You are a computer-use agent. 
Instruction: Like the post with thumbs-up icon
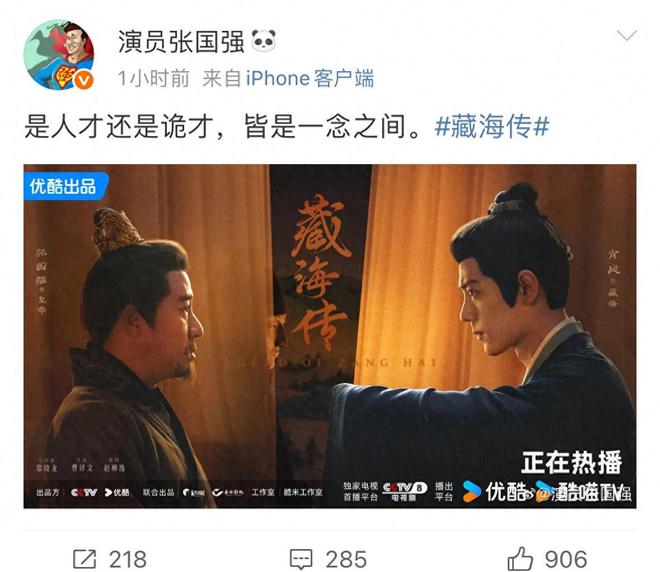tap(520, 559)
